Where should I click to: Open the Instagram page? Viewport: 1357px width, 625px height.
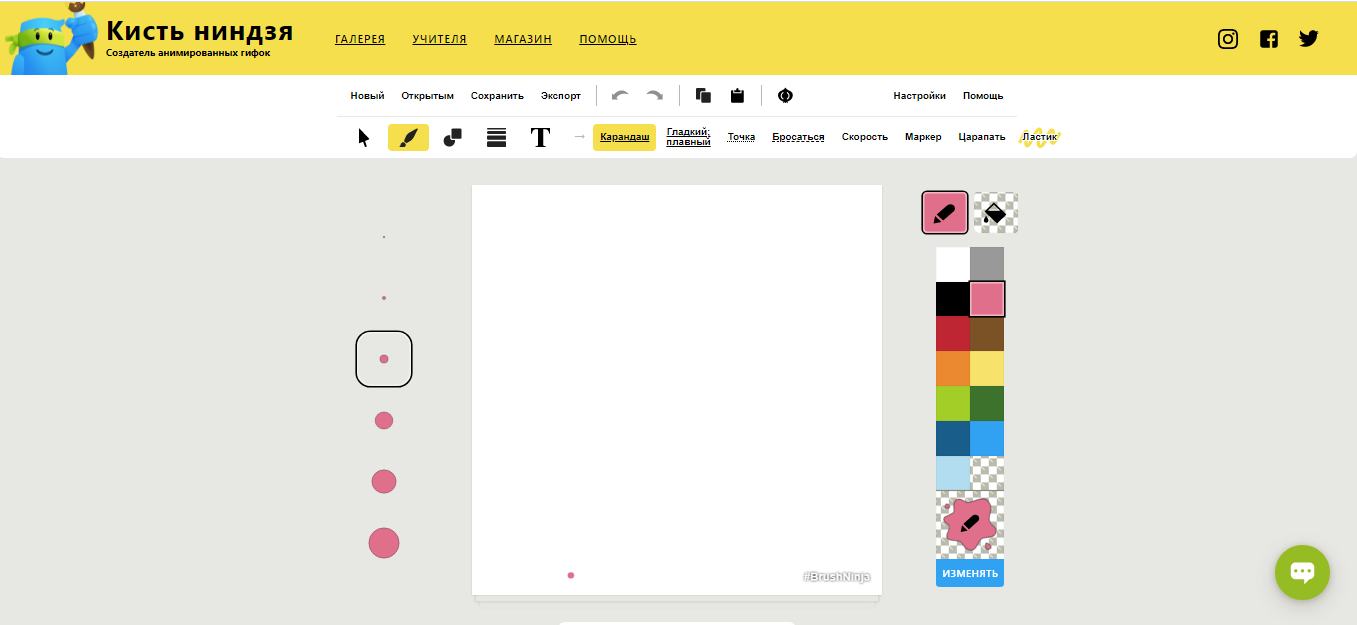click(1228, 39)
